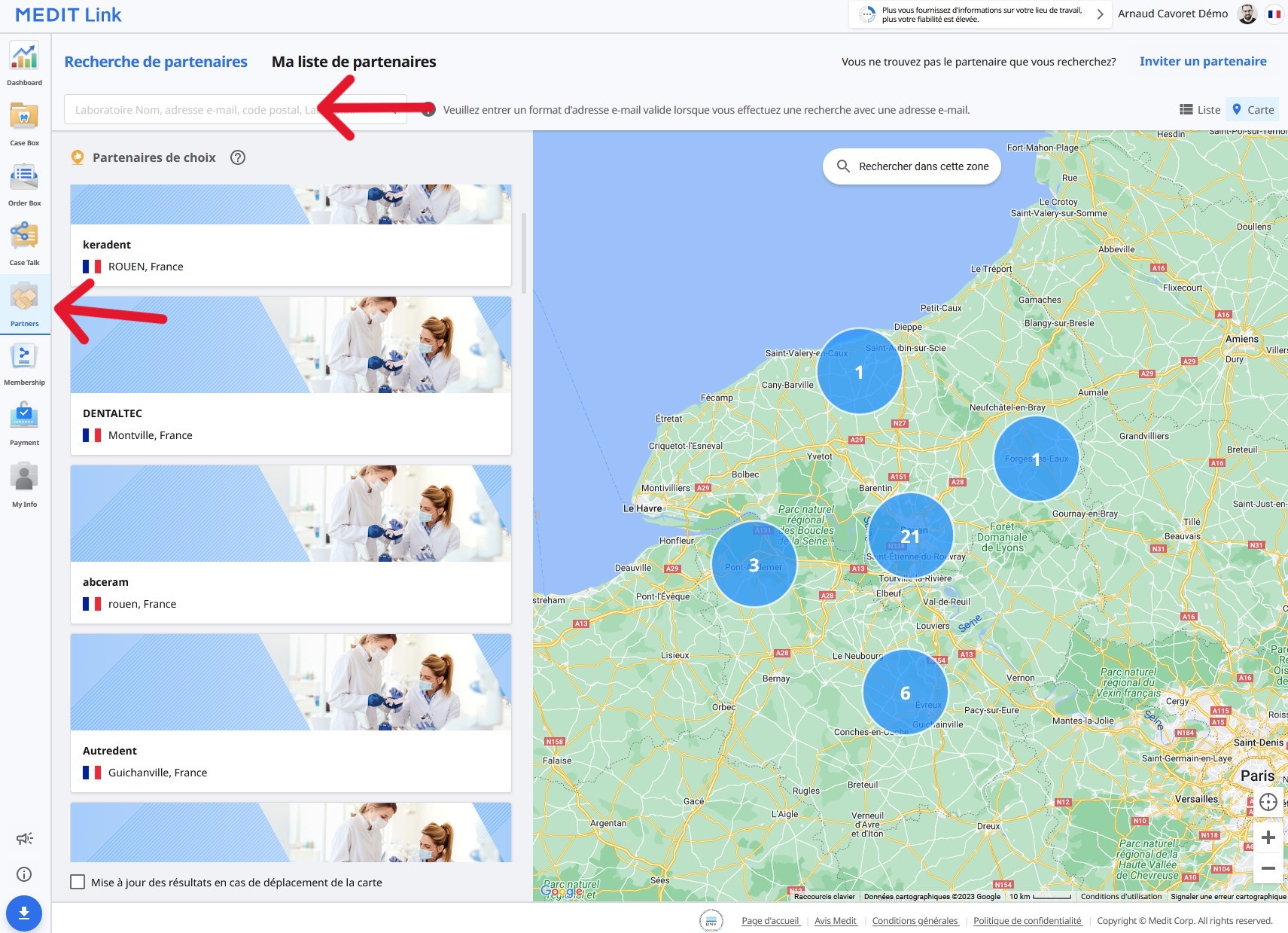Select the Partners sidebar icon
The image size is (1288, 933).
(x=24, y=304)
